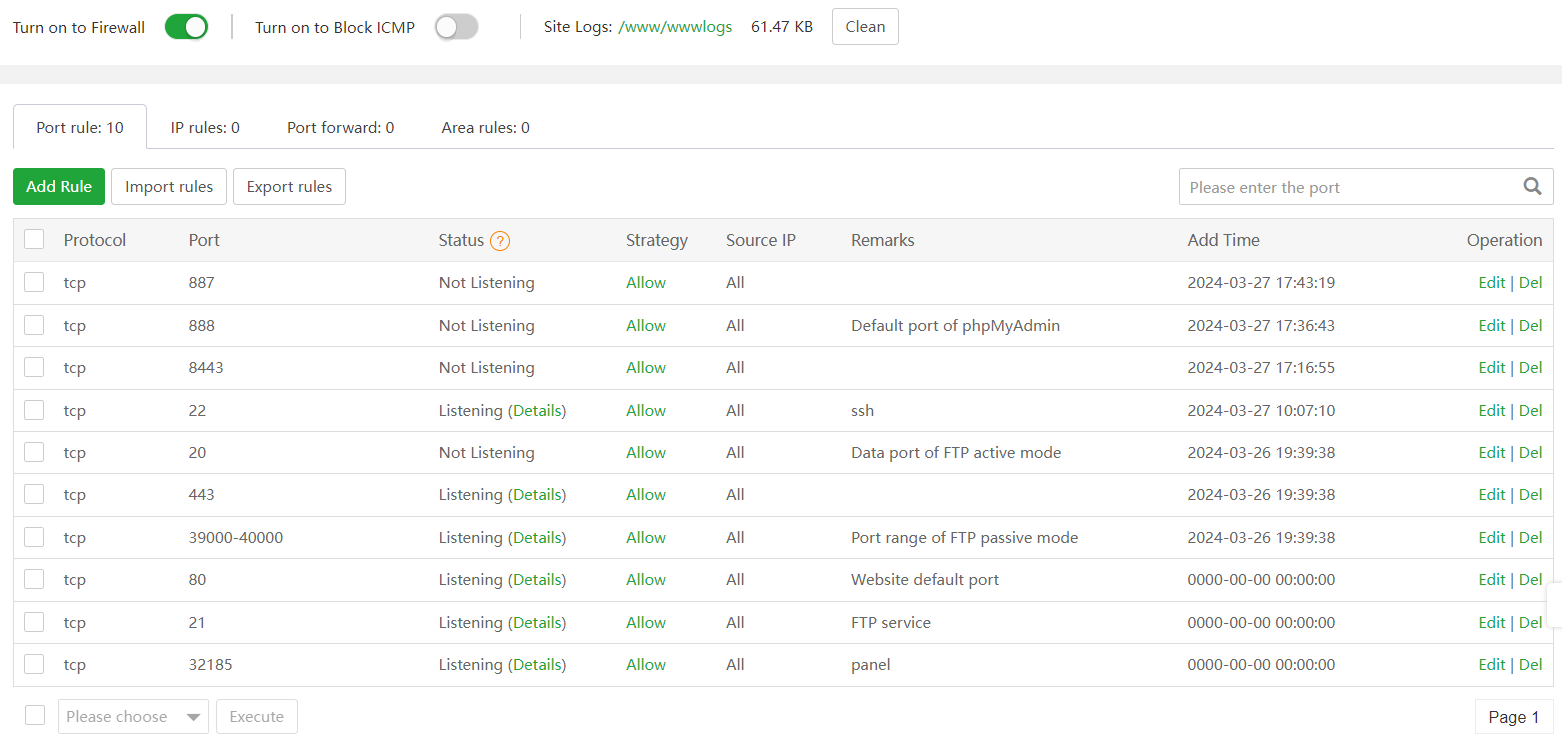Enable the Block ICMP toggle

(456, 27)
